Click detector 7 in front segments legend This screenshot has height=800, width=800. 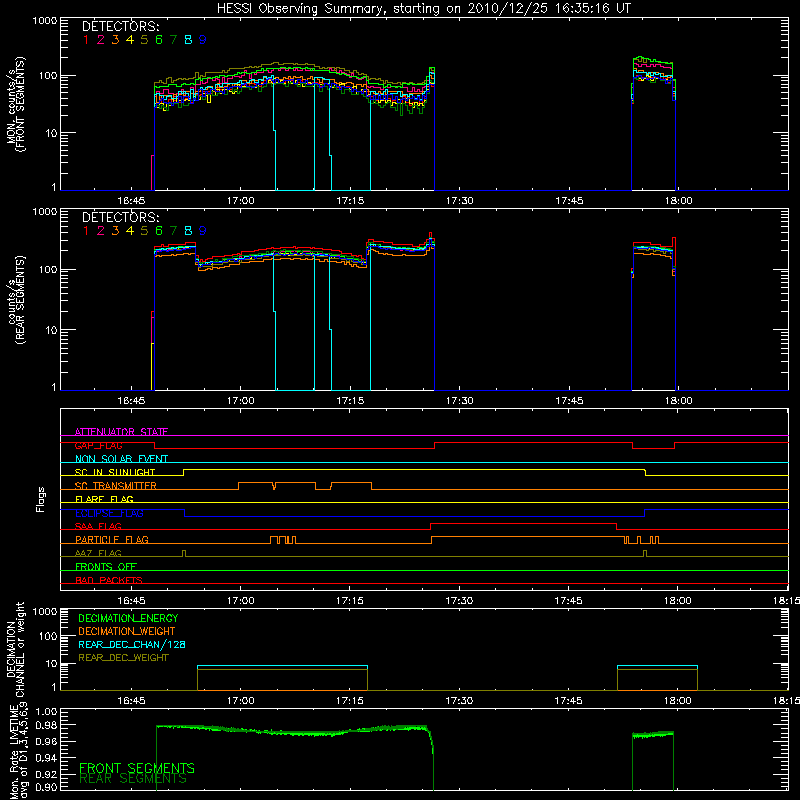click(x=173, y=40)
